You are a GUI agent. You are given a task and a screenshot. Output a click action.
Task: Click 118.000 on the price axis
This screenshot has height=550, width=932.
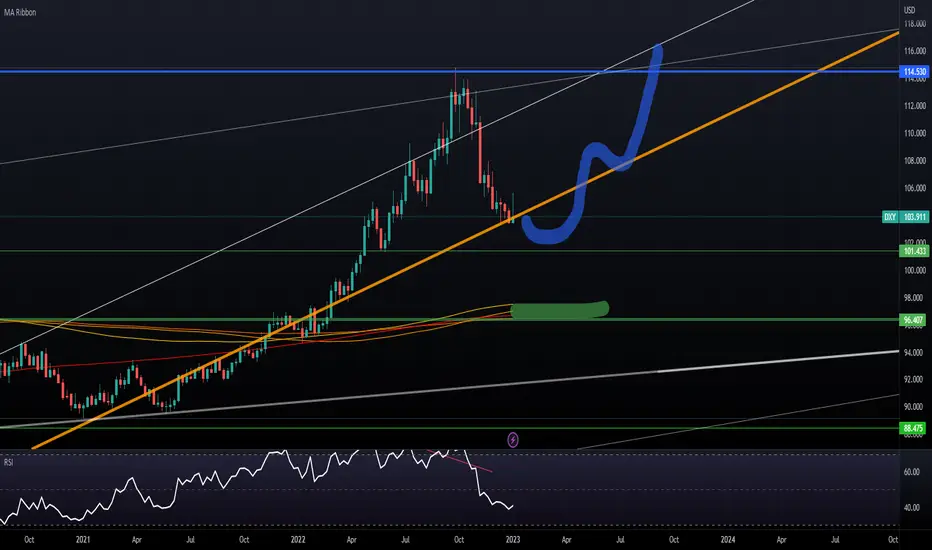[915, 24]
